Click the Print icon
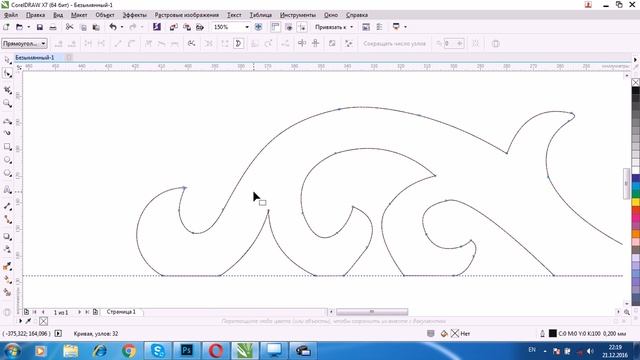 (x=53, y=27)
